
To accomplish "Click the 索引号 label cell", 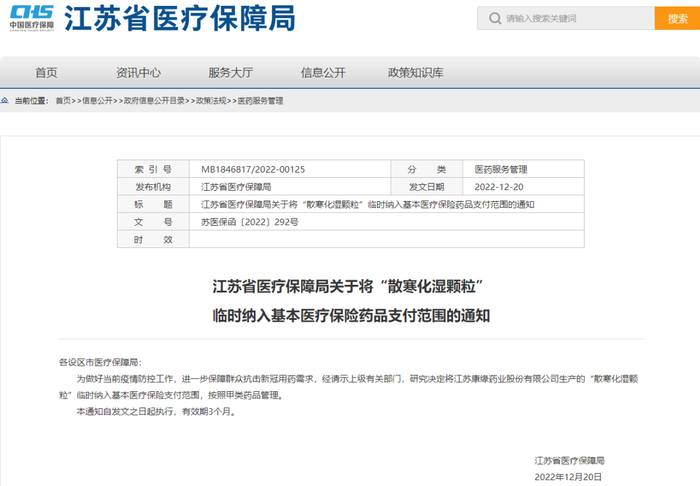I will [153, 169].
